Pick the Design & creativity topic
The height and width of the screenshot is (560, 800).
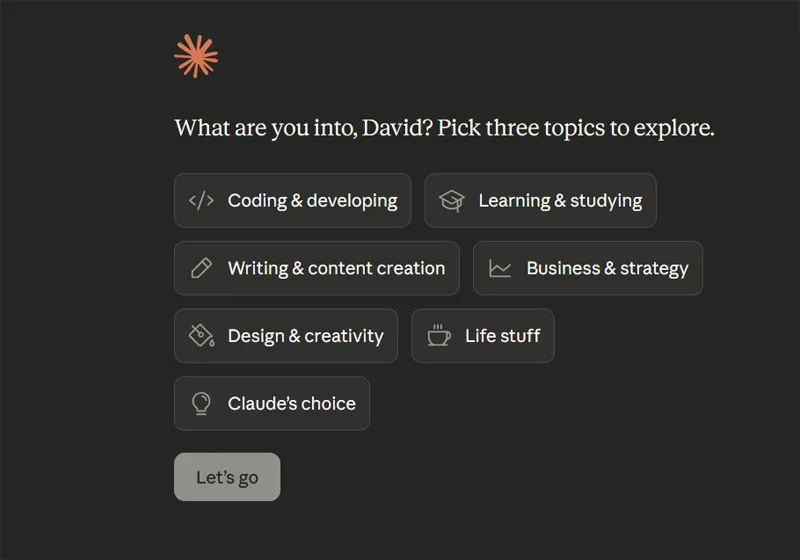(305, 335)
